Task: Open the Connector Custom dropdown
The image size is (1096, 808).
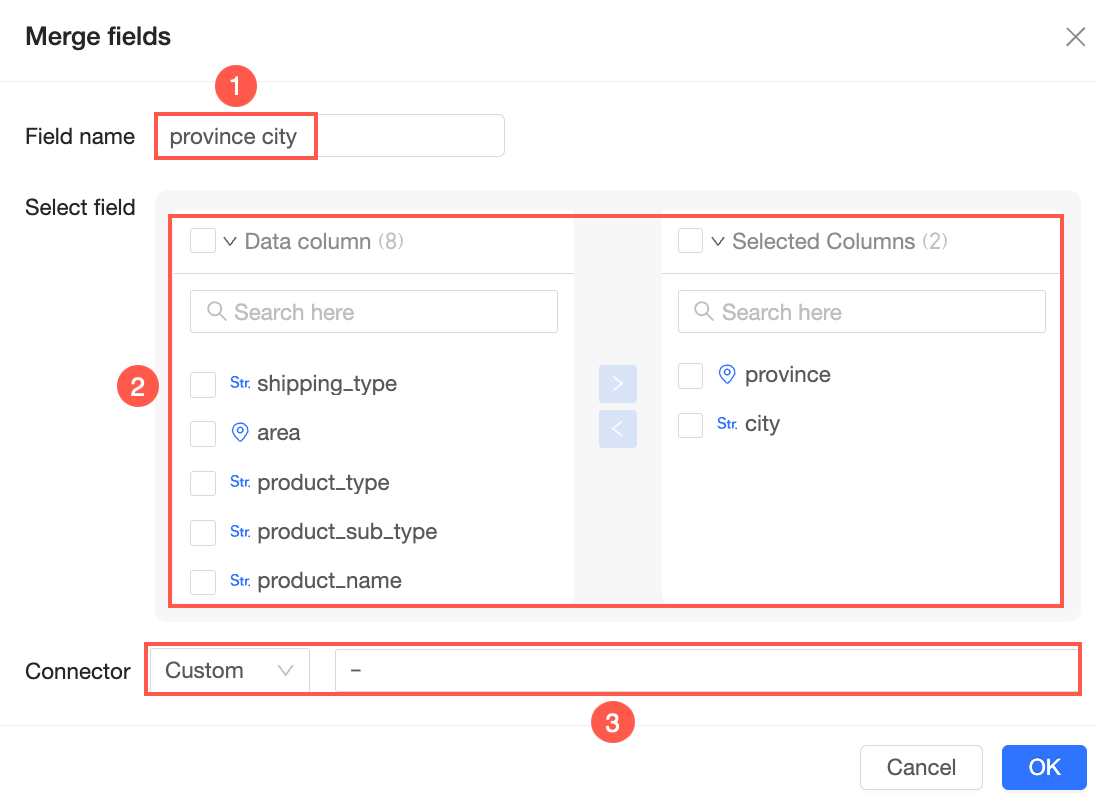Action: click(x=229, y=671)
